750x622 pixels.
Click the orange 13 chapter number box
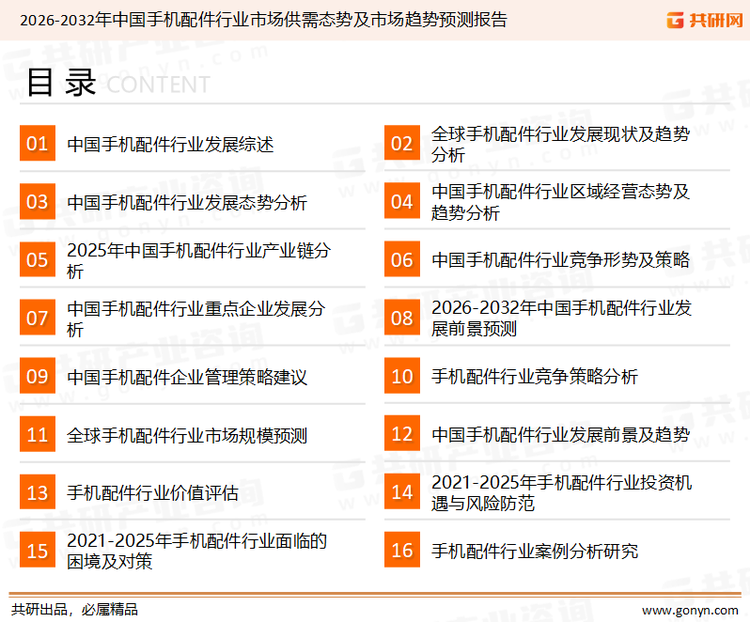point(37,492)
